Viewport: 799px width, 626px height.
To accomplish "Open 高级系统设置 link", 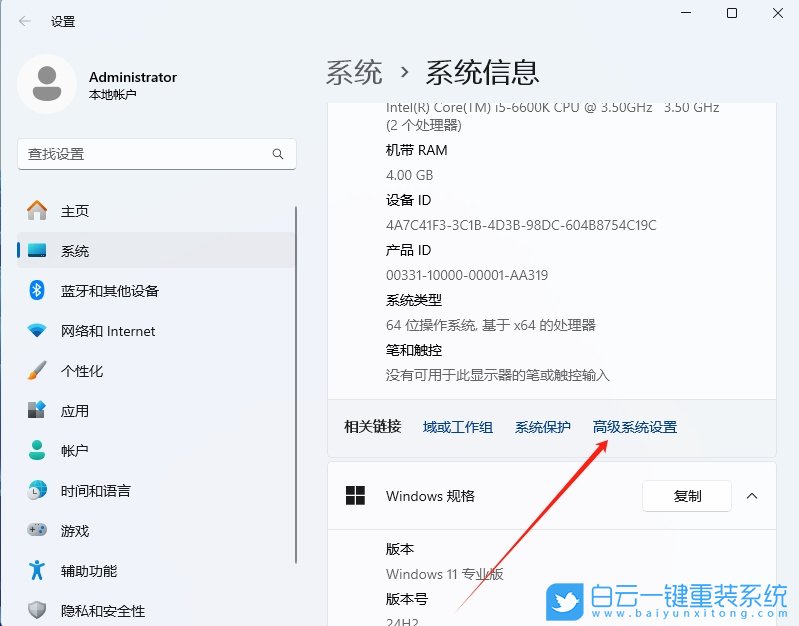I will [x=635, y=427].
